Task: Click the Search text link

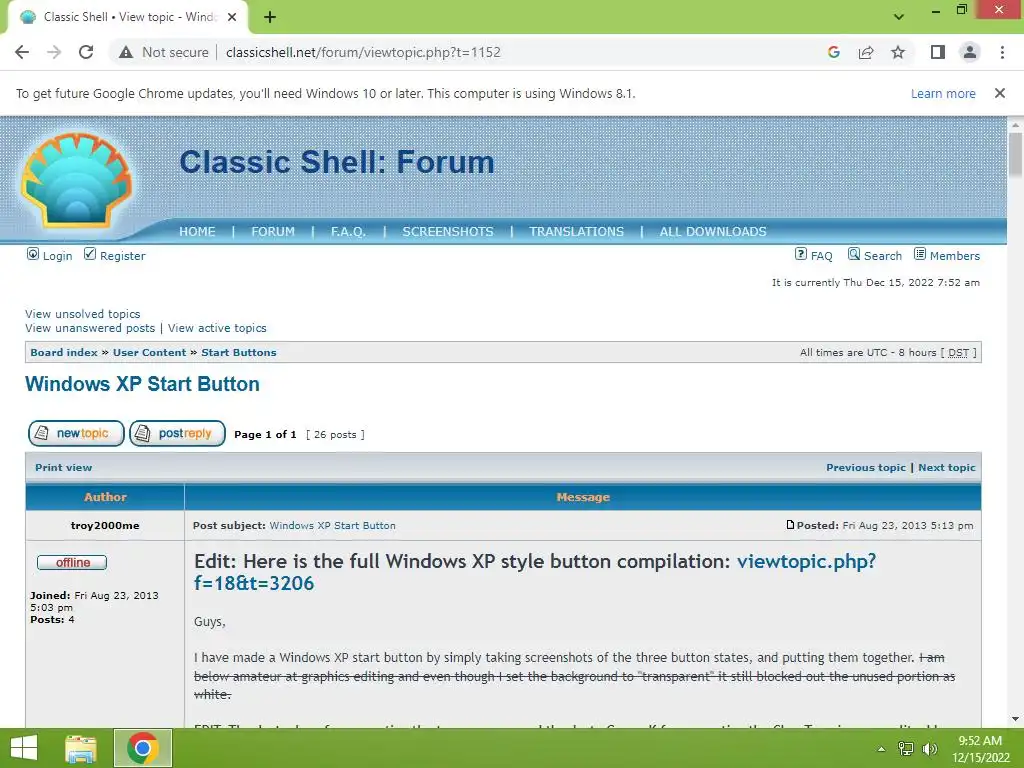Action: pyautogui.click(x=883, y=256)
